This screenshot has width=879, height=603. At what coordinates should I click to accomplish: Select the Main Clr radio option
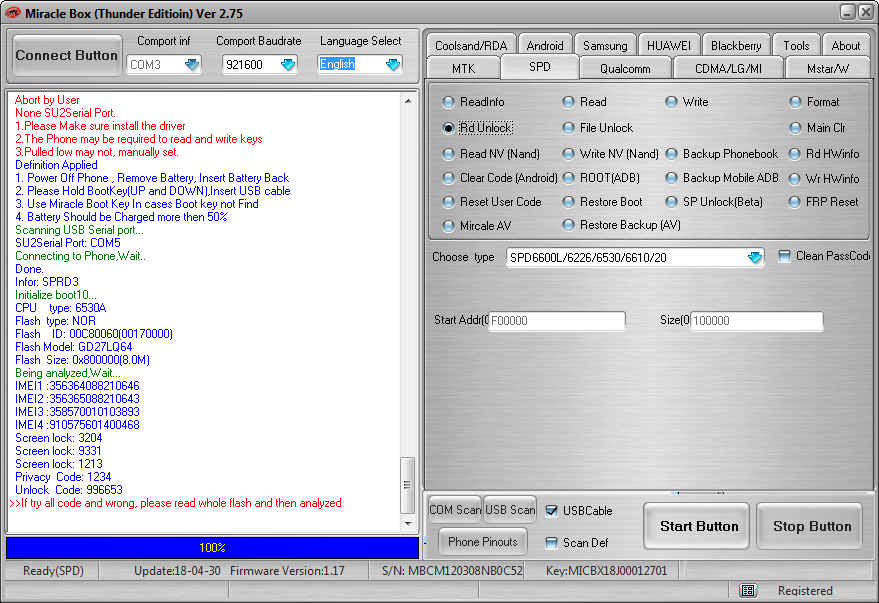817,128
